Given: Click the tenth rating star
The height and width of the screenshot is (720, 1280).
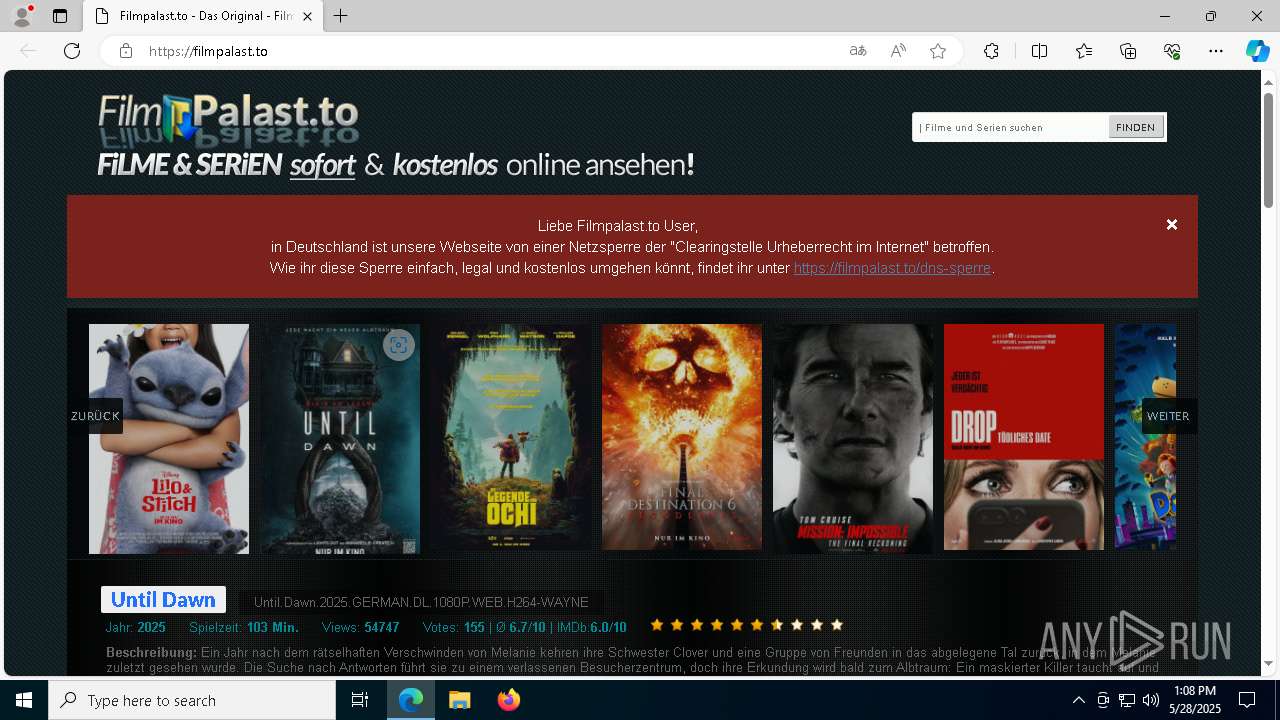Looking at the screenshot, I should tap(837, 625).
